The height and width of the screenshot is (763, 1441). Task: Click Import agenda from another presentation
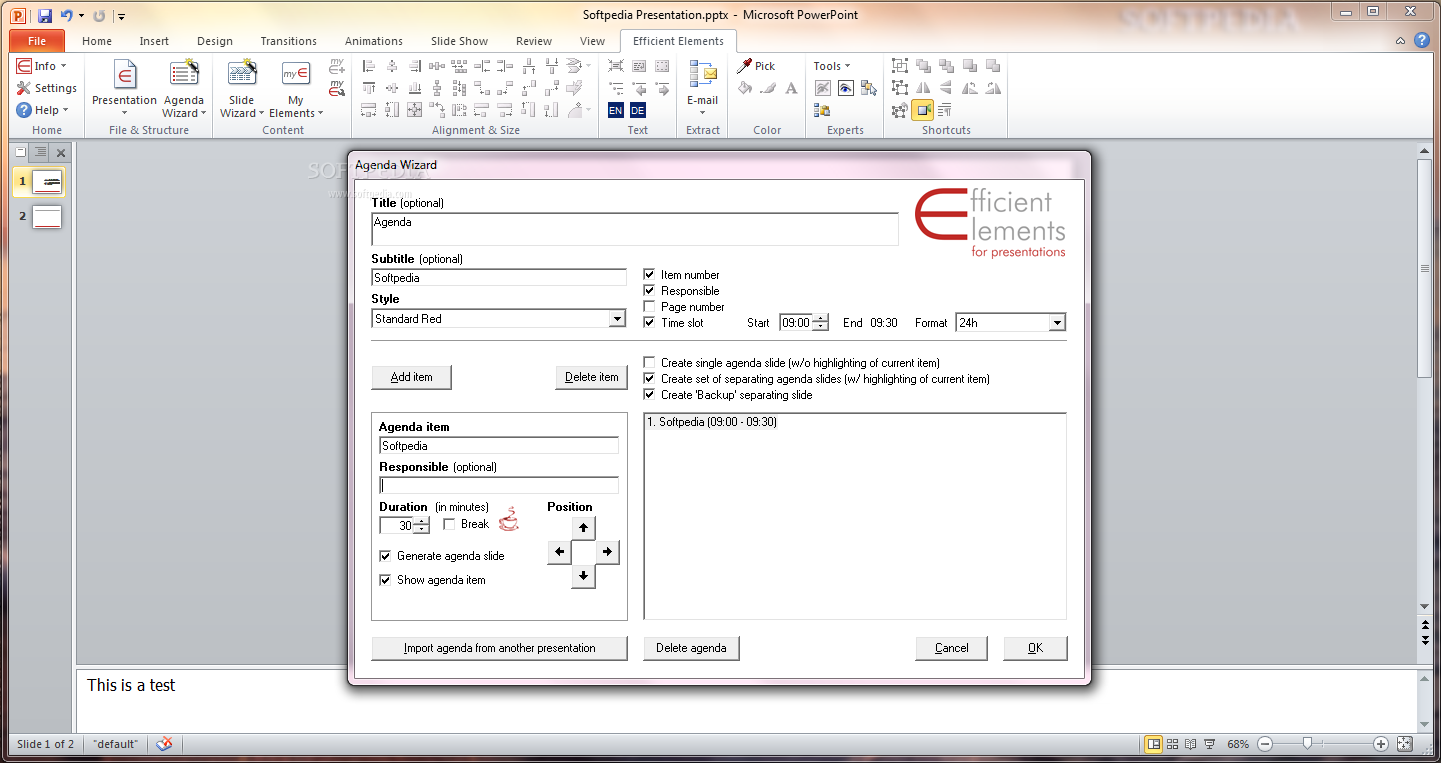pyautogui.click(x=500, y=648)
